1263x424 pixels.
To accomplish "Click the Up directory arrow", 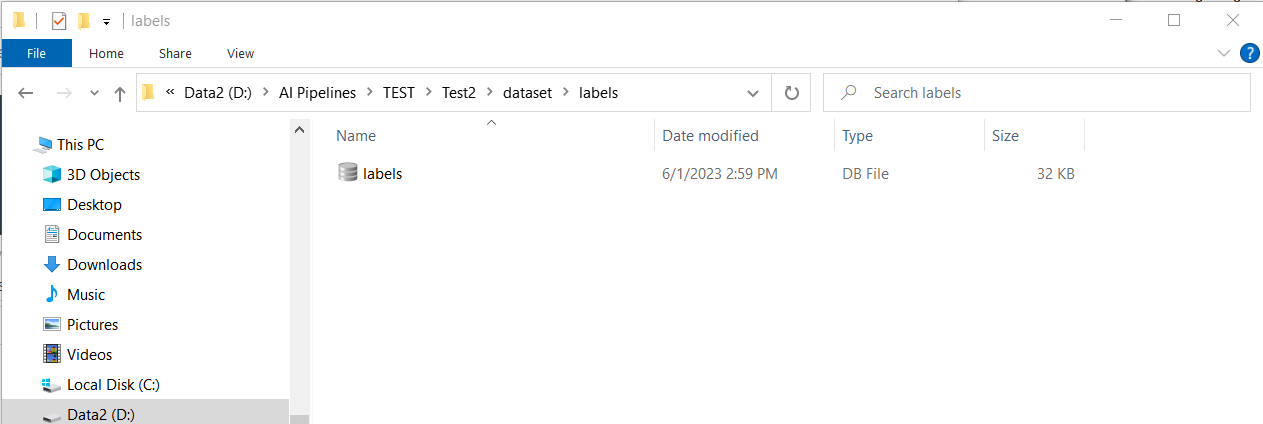I will coord(120,93).
